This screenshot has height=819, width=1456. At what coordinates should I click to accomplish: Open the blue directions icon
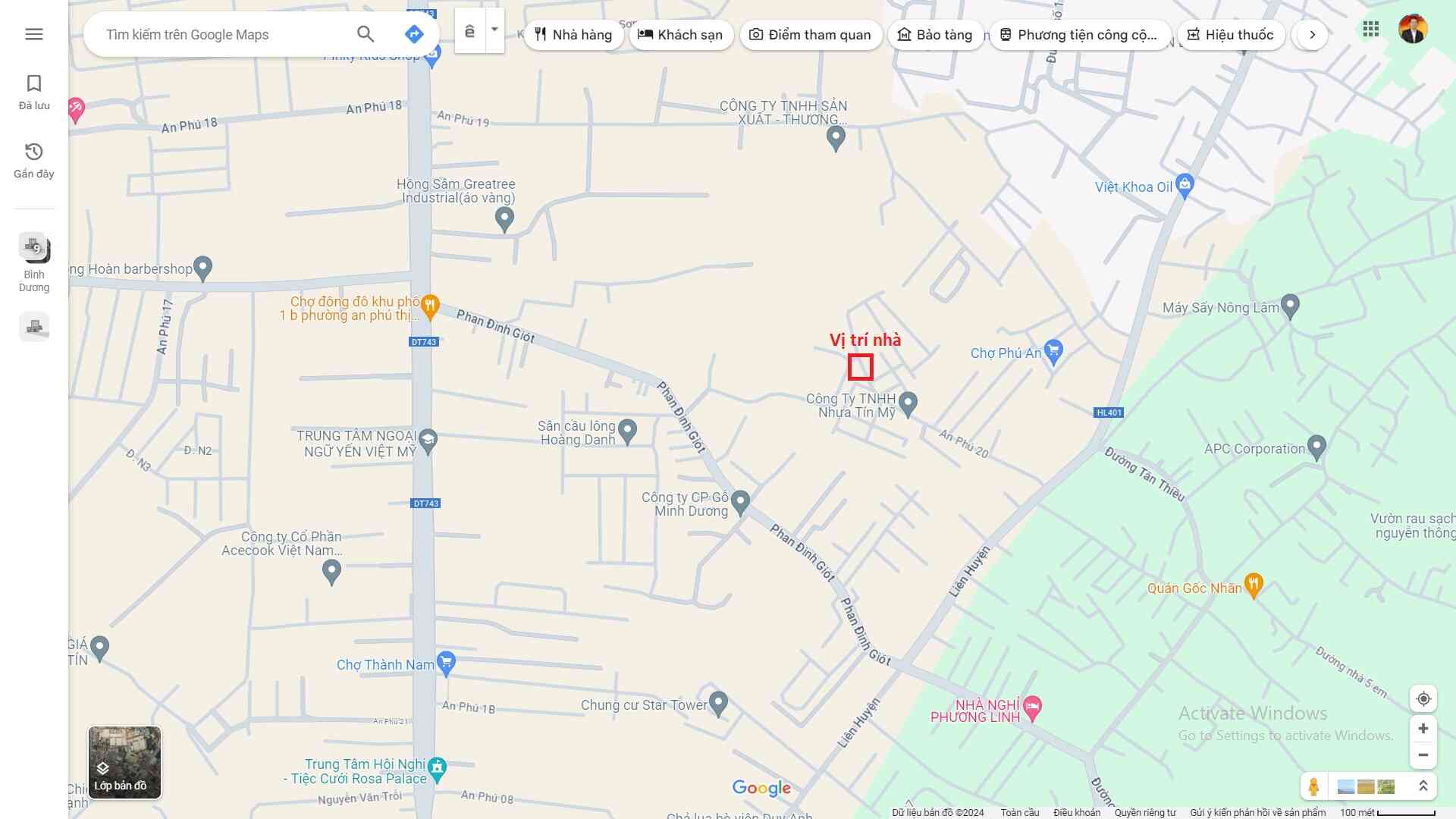[x=413, y=34]
